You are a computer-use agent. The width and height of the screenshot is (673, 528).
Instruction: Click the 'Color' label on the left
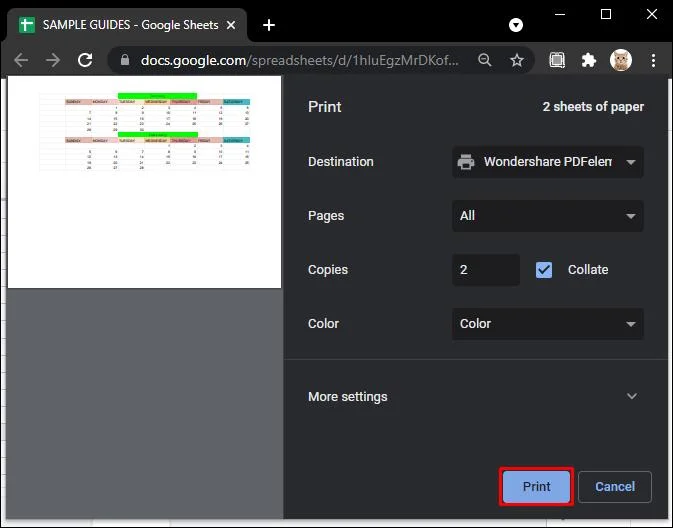pos(323,324)
